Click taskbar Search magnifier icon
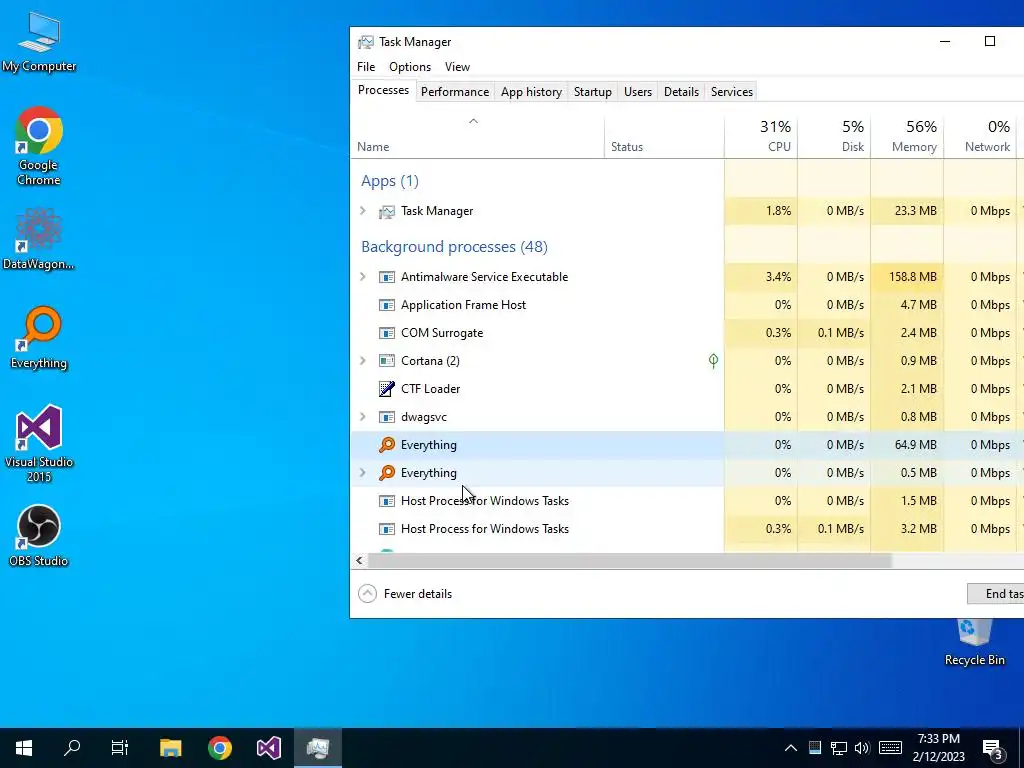1024x768 pixels. click(72, 748)
